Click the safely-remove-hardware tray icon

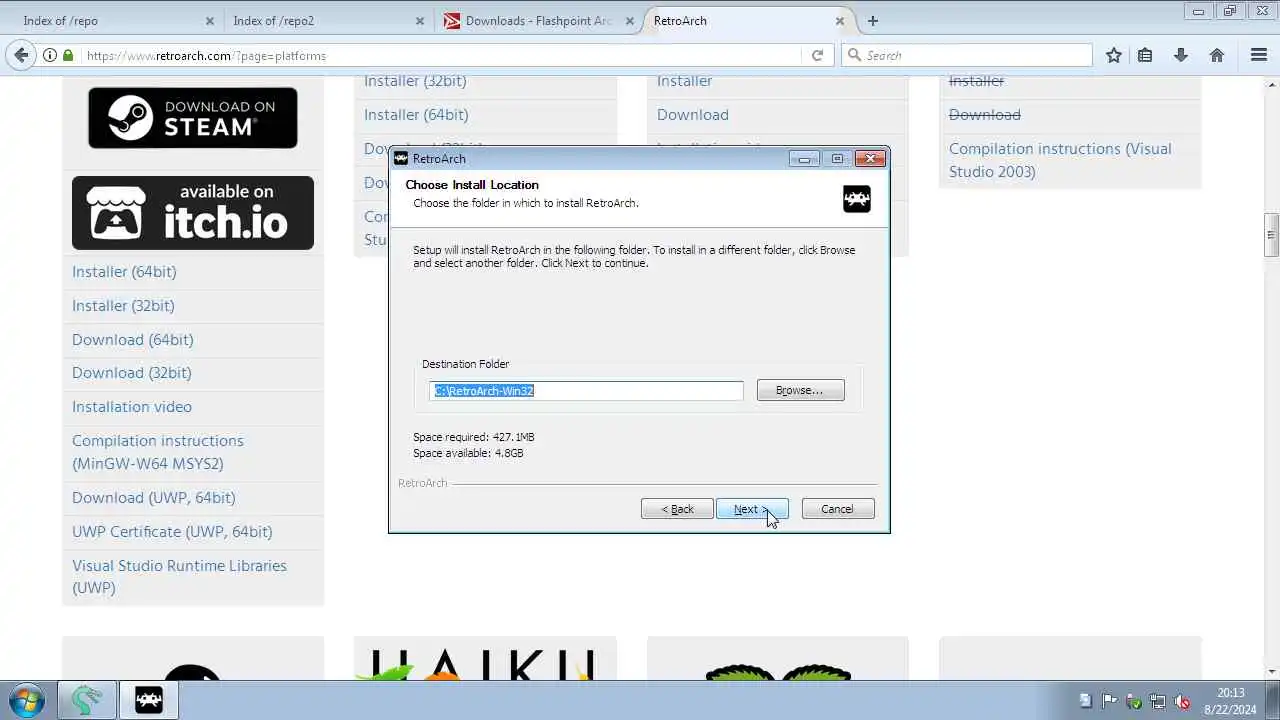point(1134,701)
